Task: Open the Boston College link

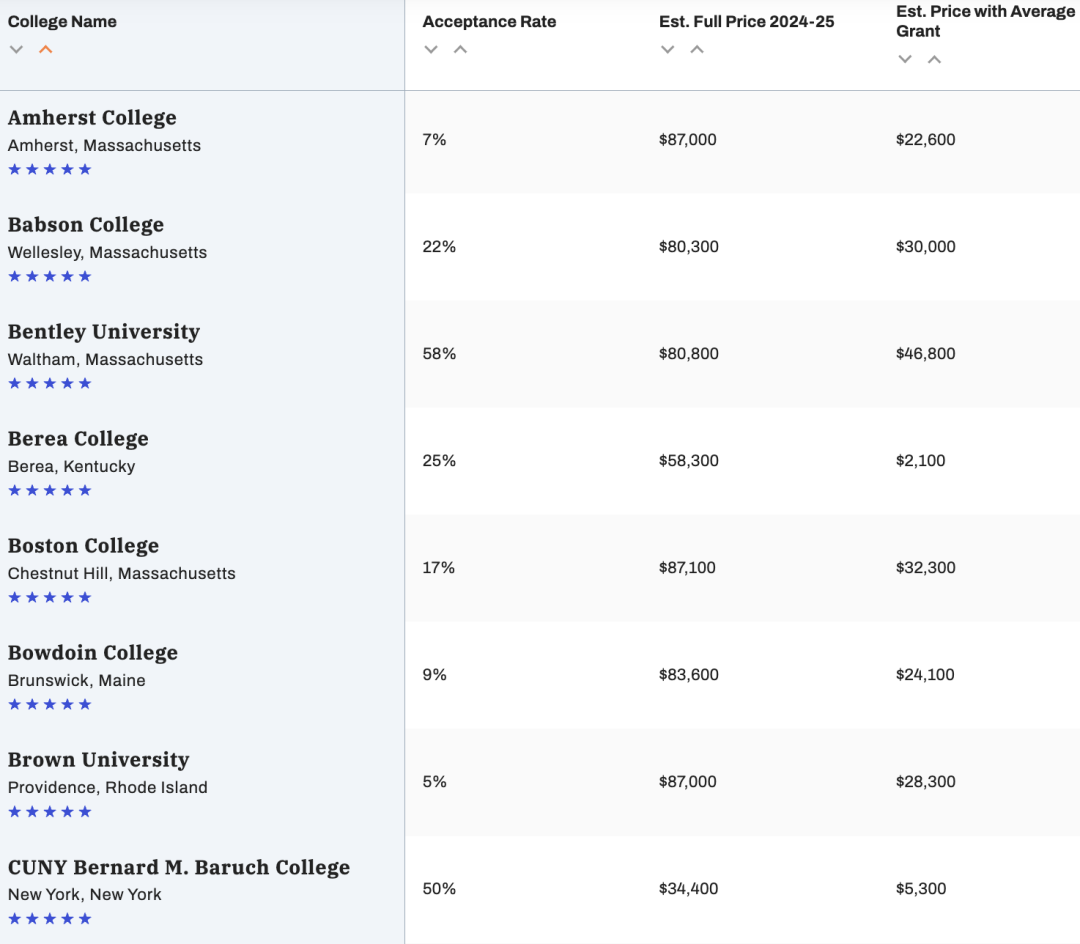Action: click(x=83, y=545)
